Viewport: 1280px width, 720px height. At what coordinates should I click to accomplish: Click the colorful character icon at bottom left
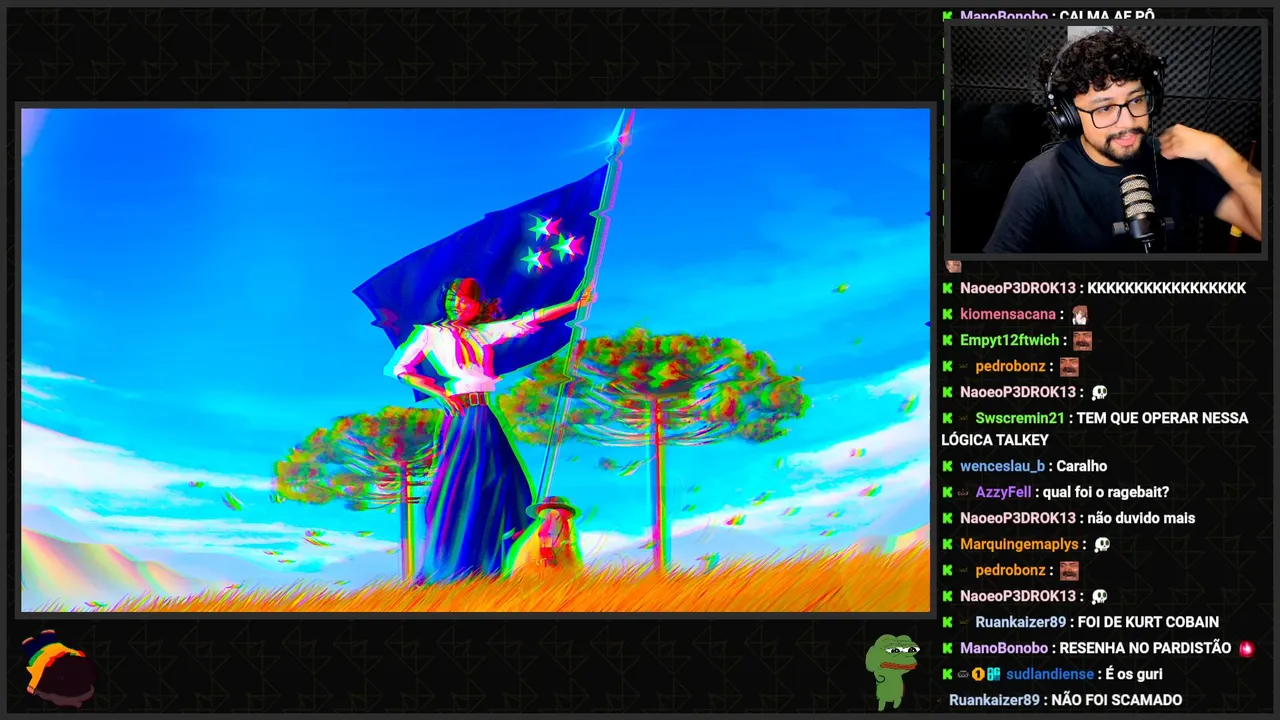58,667
